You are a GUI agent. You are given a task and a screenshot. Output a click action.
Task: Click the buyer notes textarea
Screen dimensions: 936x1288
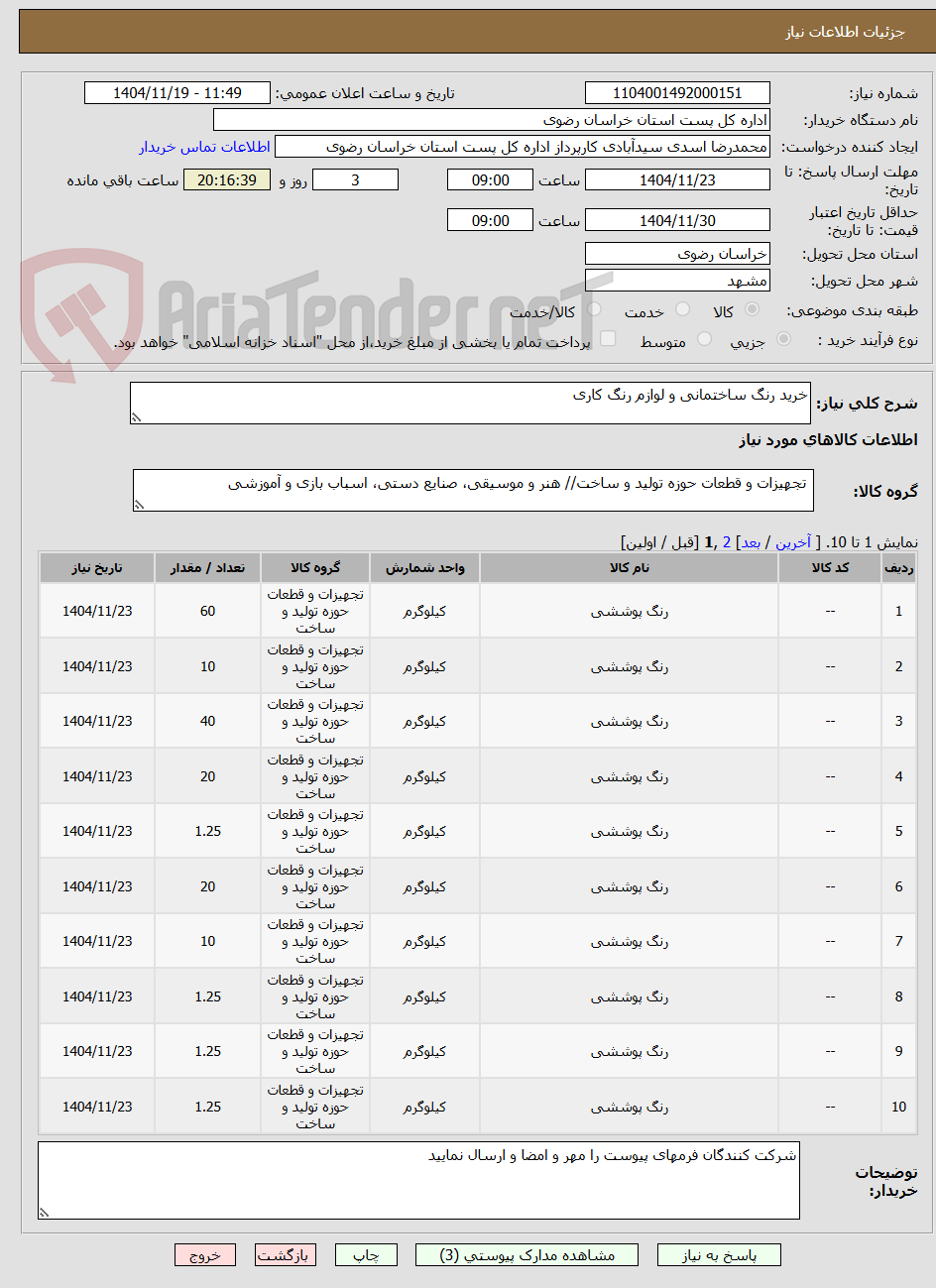[418, 1180]
